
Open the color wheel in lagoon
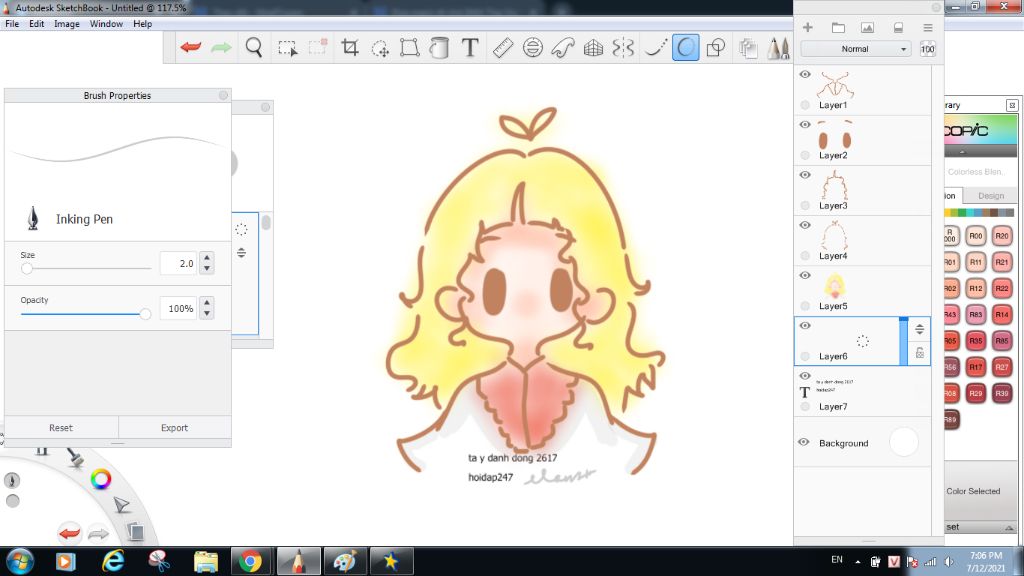tap(101, 479)
